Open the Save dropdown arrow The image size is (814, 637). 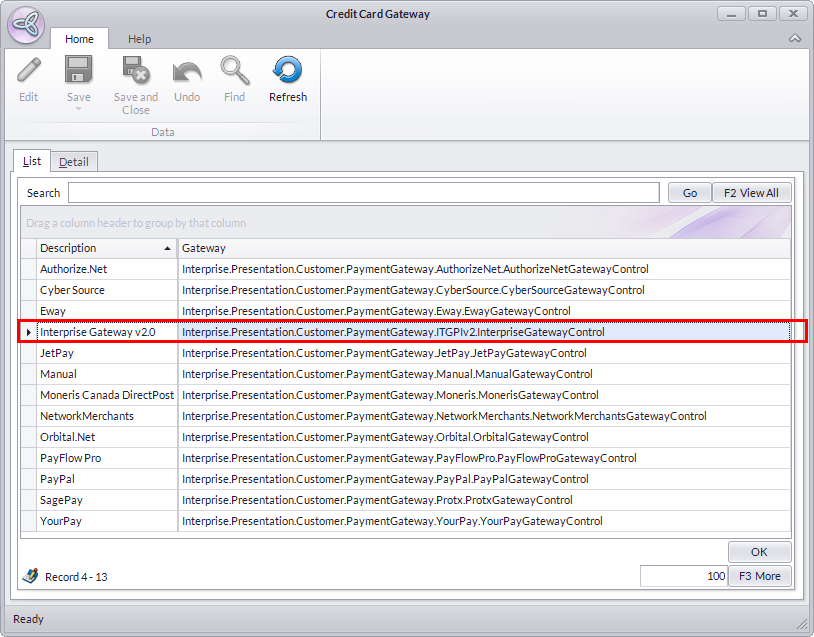point(78,109)
